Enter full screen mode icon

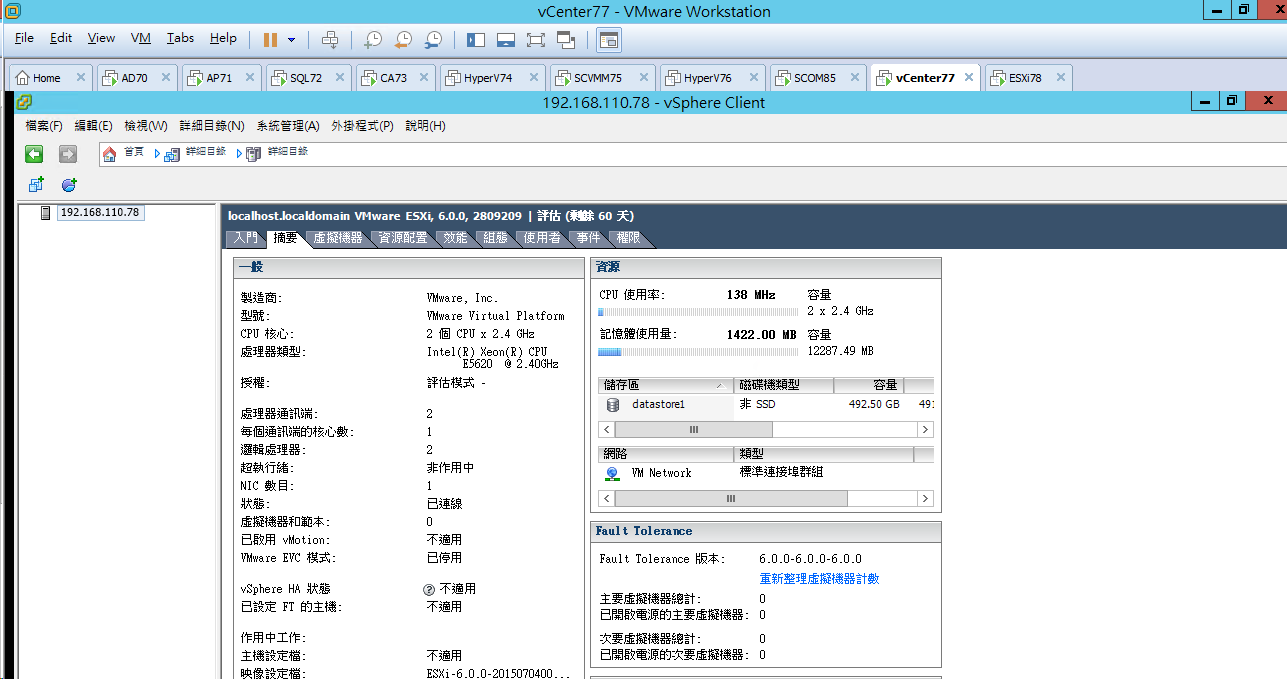(535, 40)
